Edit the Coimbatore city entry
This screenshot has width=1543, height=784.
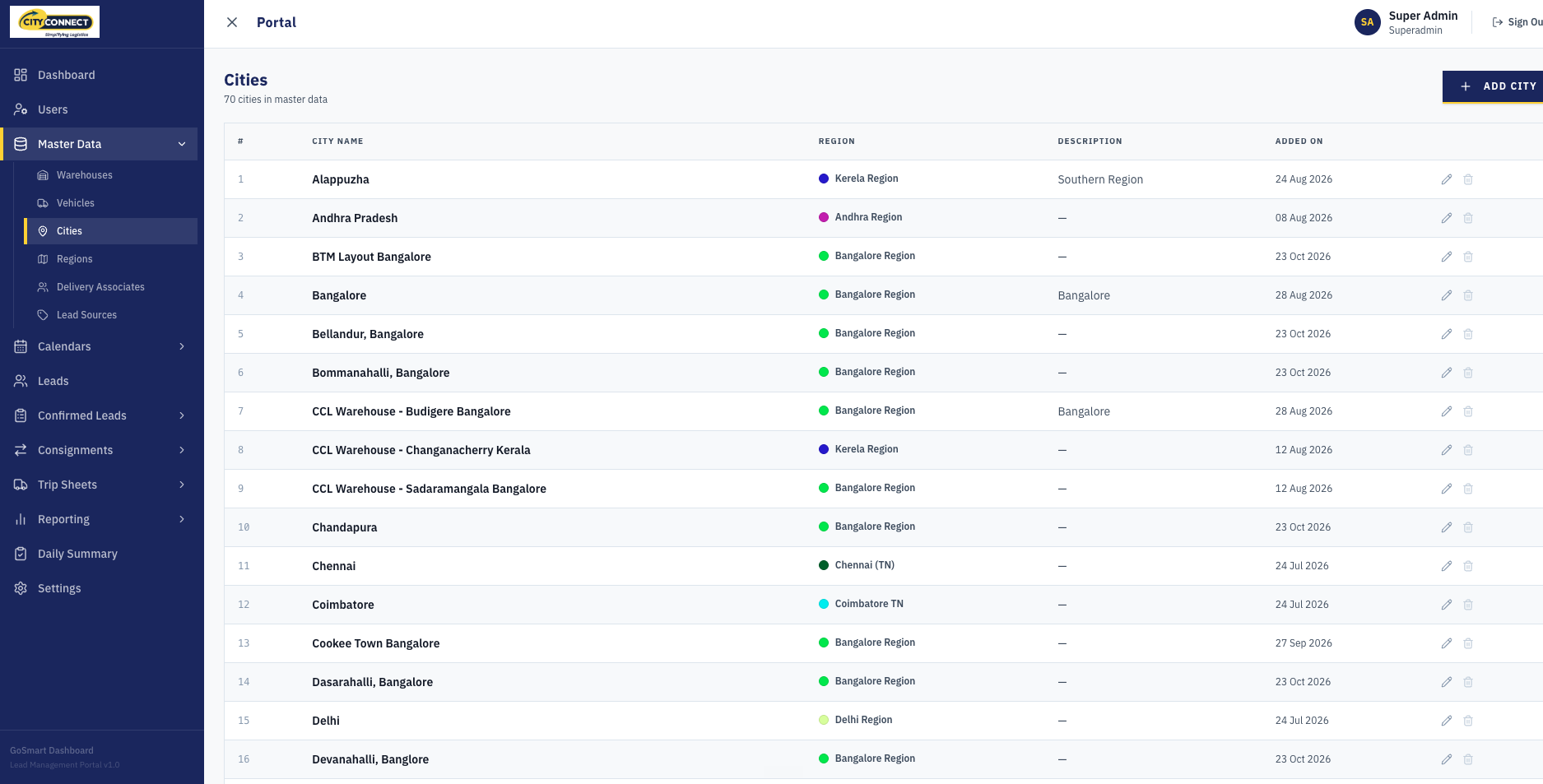pyautogui.click(x=1447, y=605)
